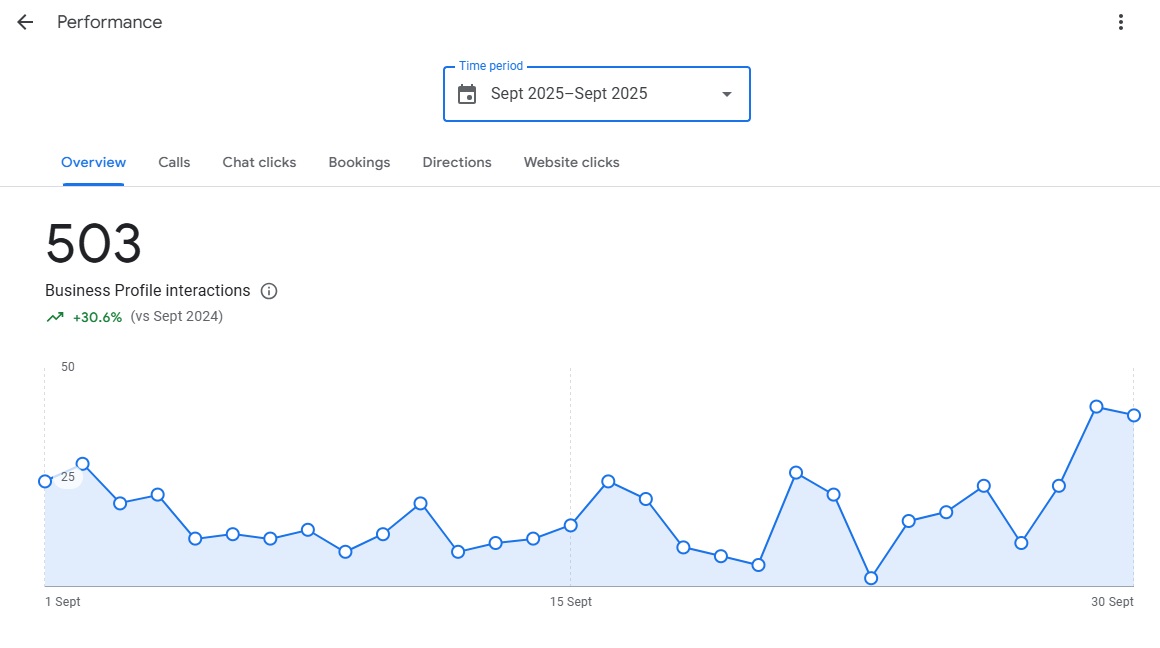Viewport: 1160px width, 648px height.
Task: Click the info icon beside Business Profile interactions
Action: point(268,291)
